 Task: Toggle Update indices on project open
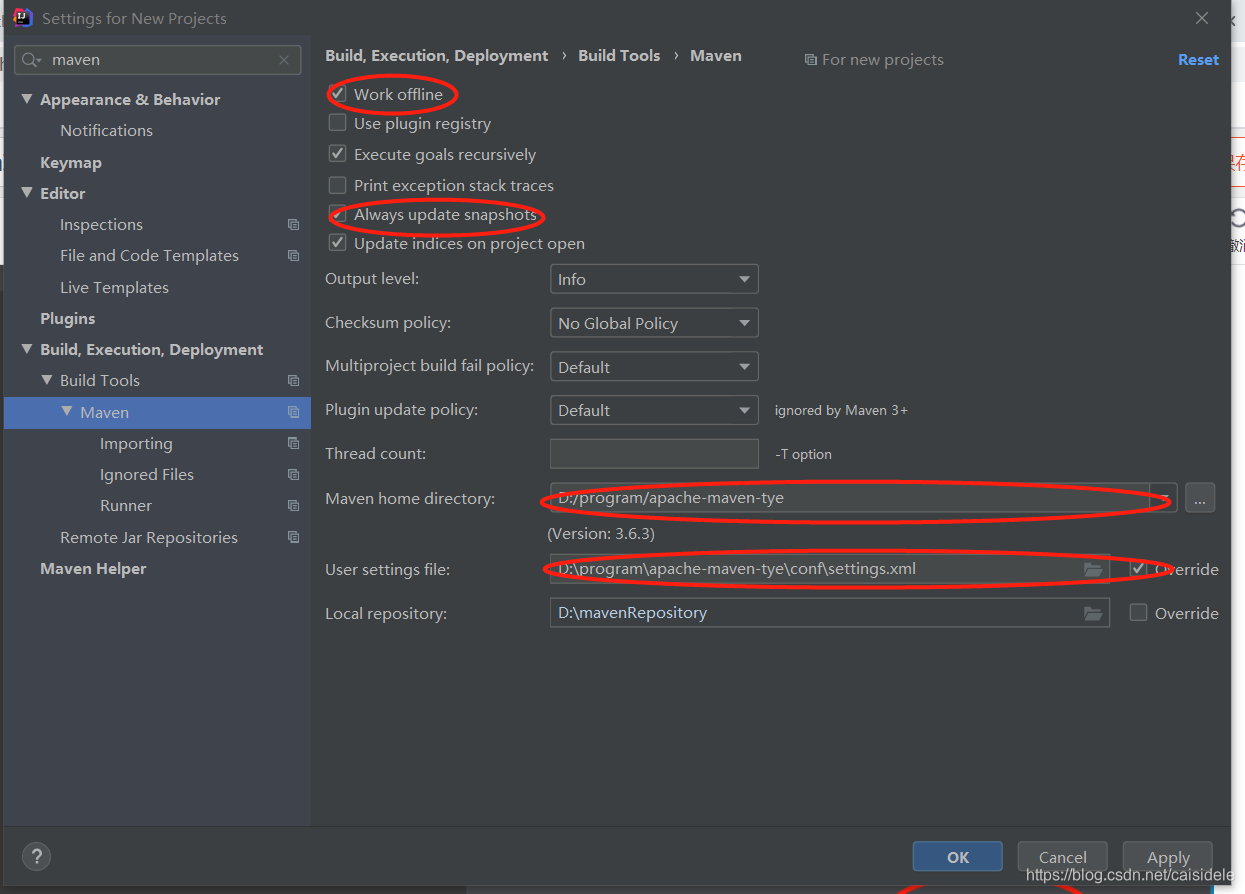click(338, 244)
